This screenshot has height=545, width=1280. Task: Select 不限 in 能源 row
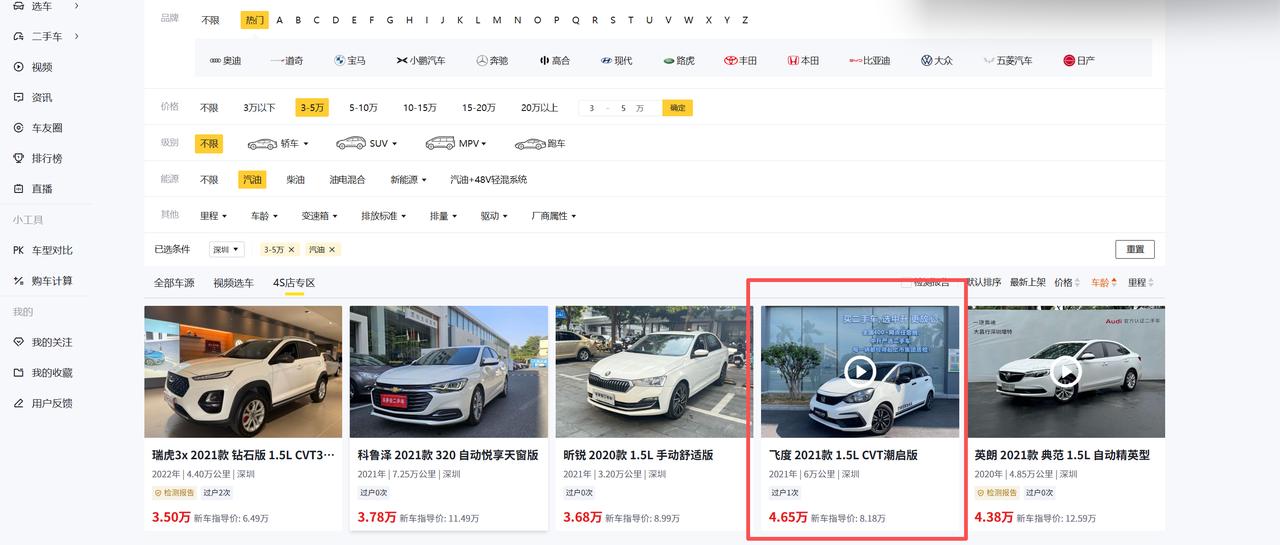(x=209, y=180)
